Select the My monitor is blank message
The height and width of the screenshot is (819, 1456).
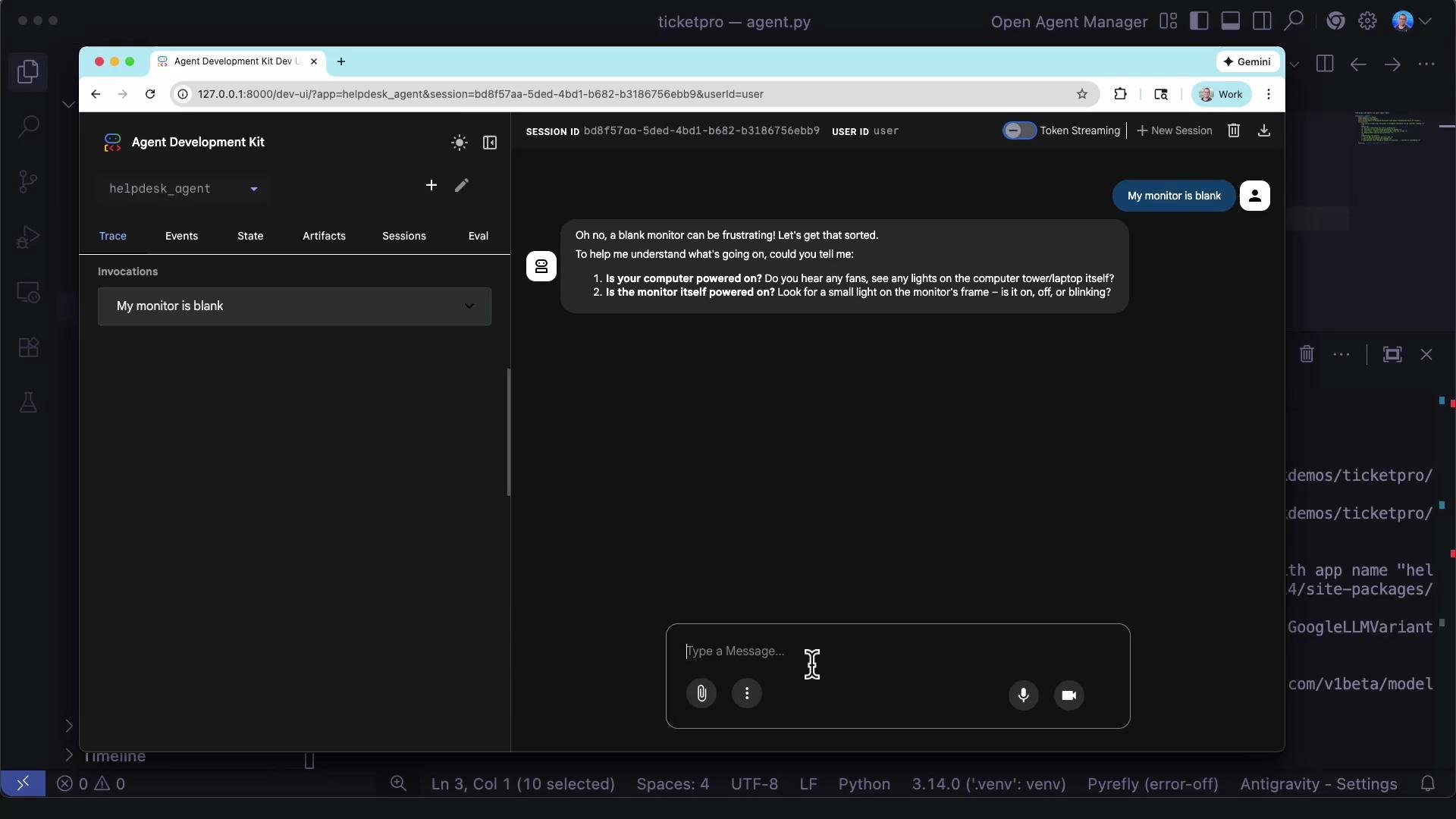coord(1174,196)
